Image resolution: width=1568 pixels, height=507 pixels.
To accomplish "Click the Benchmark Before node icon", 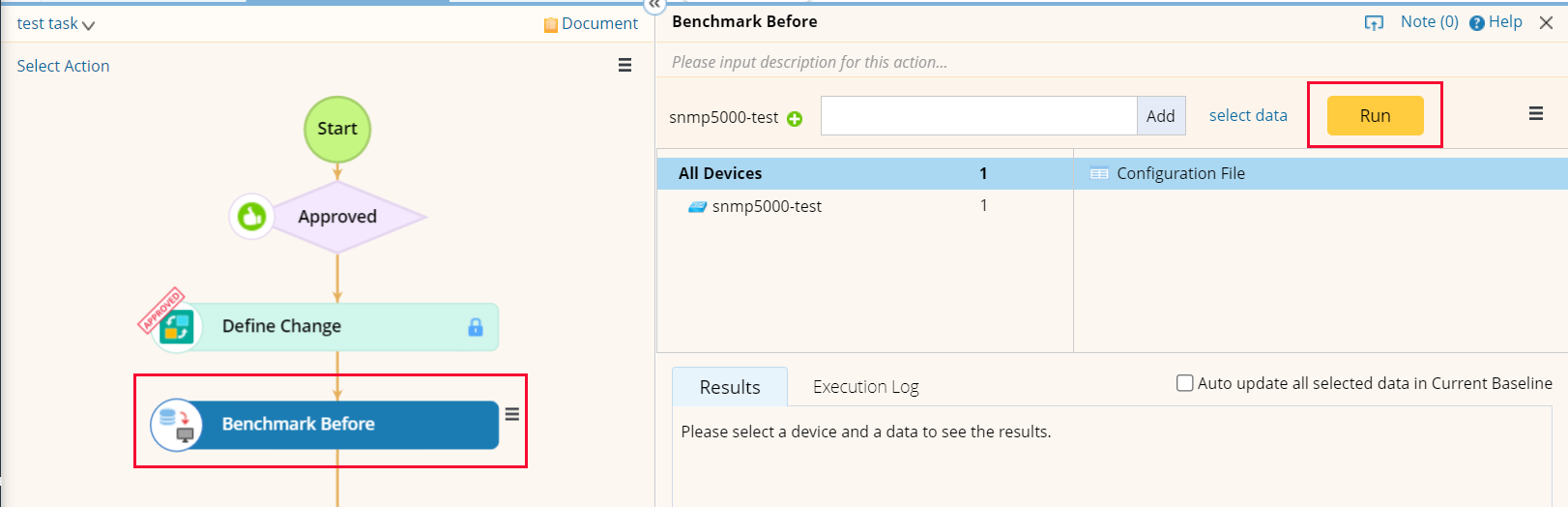I will pos(176,425).
